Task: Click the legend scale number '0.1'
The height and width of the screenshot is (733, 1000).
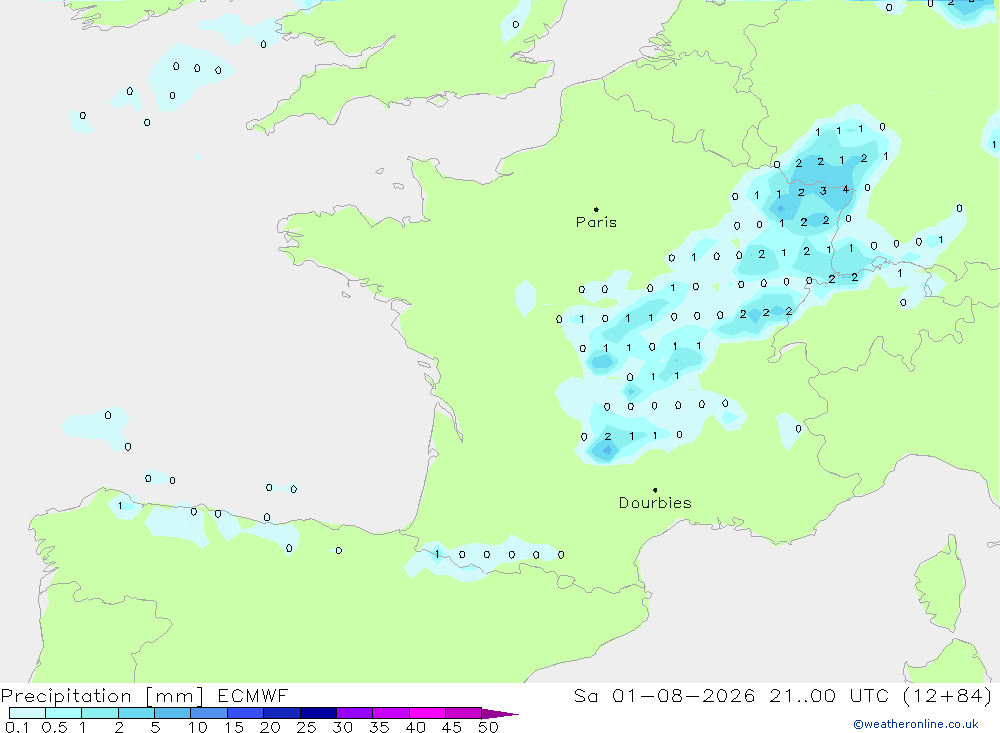Action: [17, 727]
